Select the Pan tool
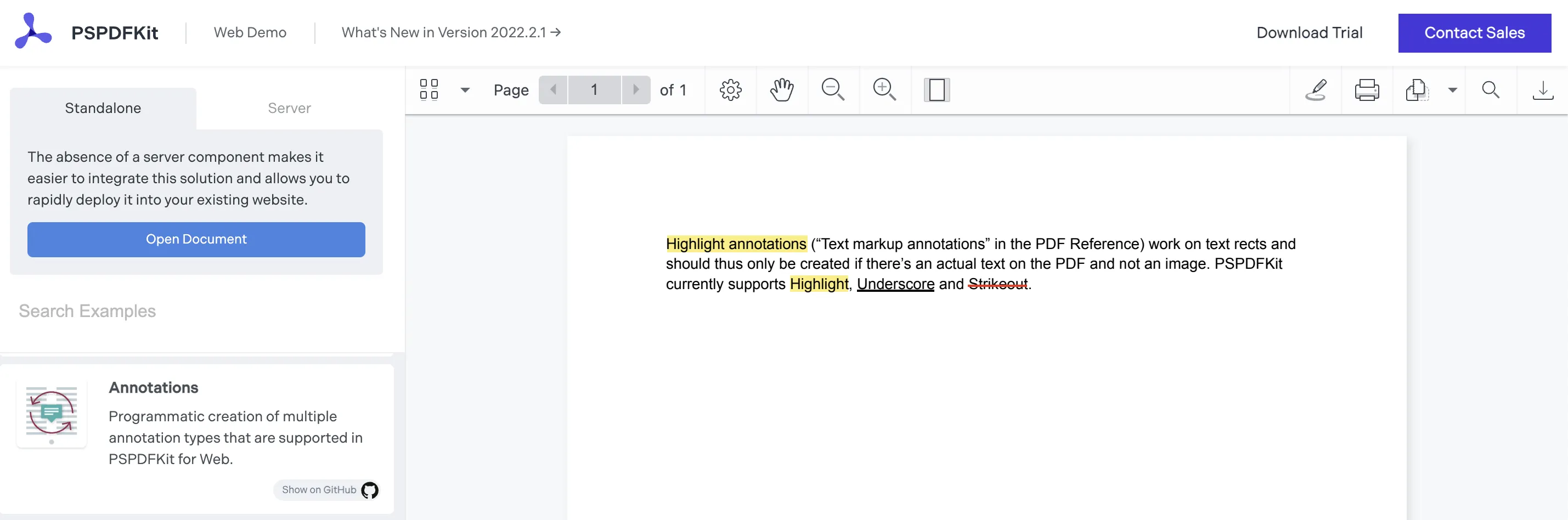 click(x=782, y=89)
